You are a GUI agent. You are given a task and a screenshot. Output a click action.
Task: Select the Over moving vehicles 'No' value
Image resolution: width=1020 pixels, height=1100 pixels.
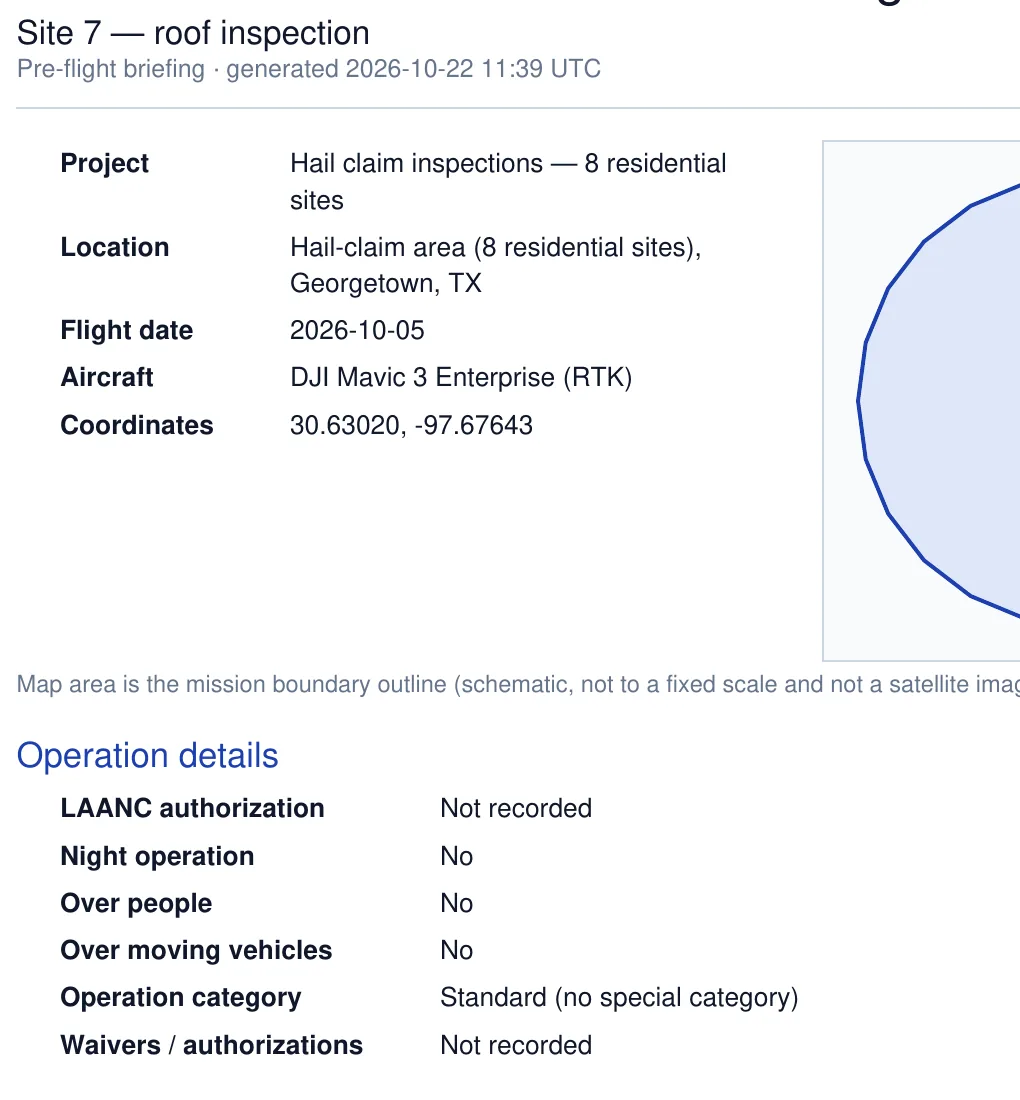coord(457,951)
